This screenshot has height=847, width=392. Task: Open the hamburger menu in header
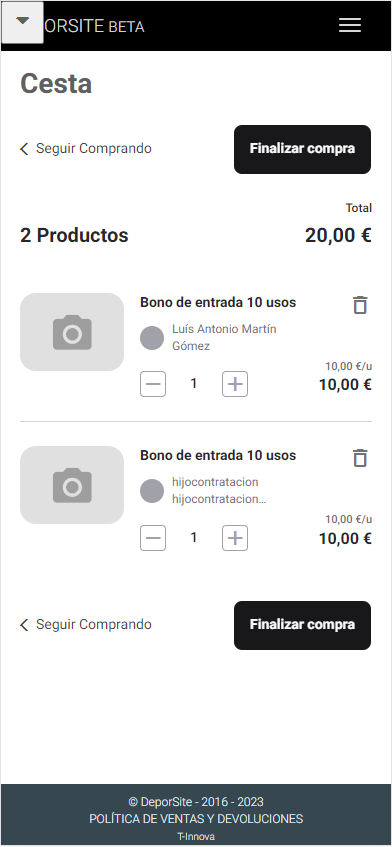tap(349, 25)
